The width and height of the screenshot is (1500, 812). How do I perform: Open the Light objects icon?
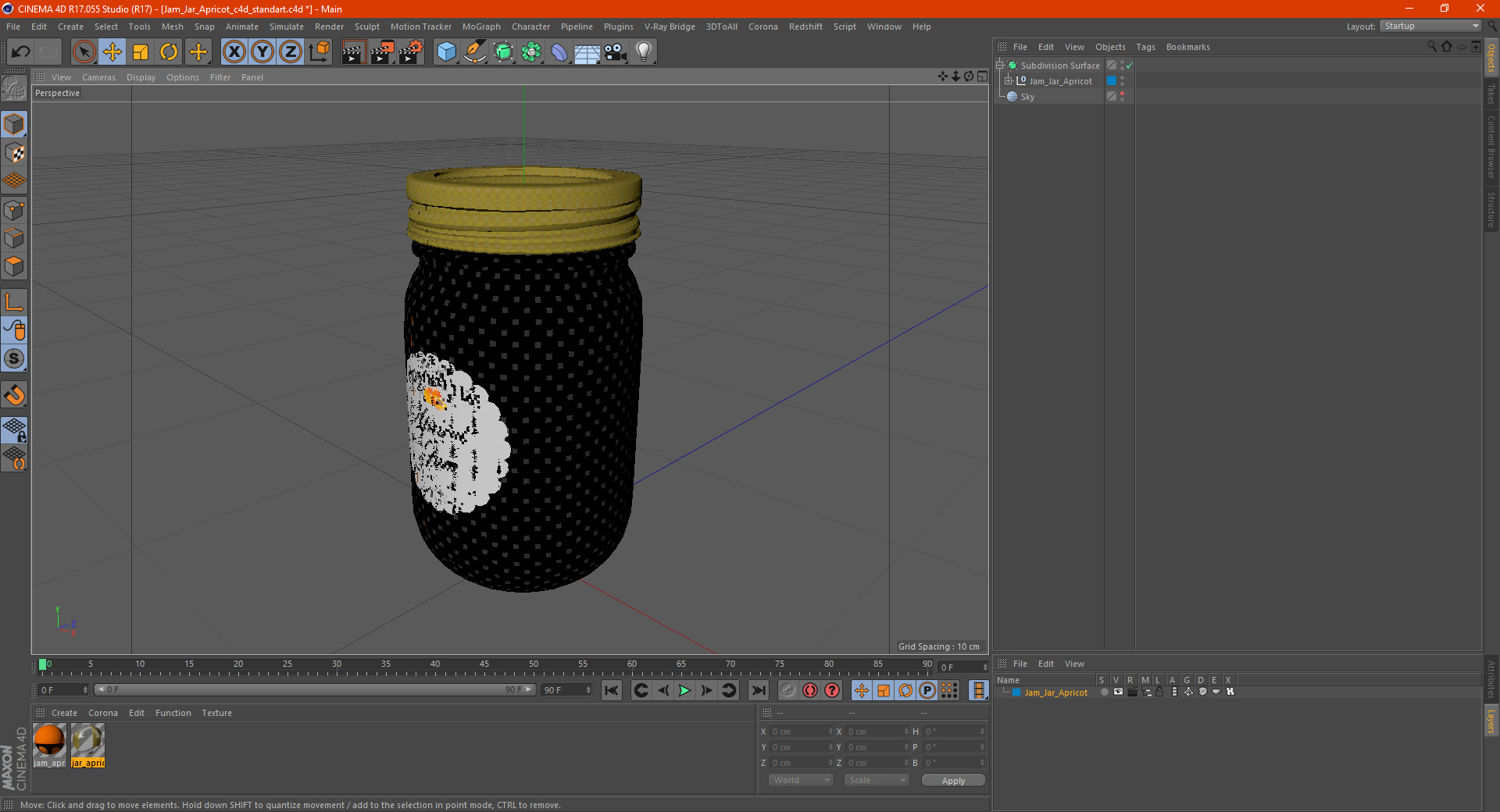(x=644, y=52)
